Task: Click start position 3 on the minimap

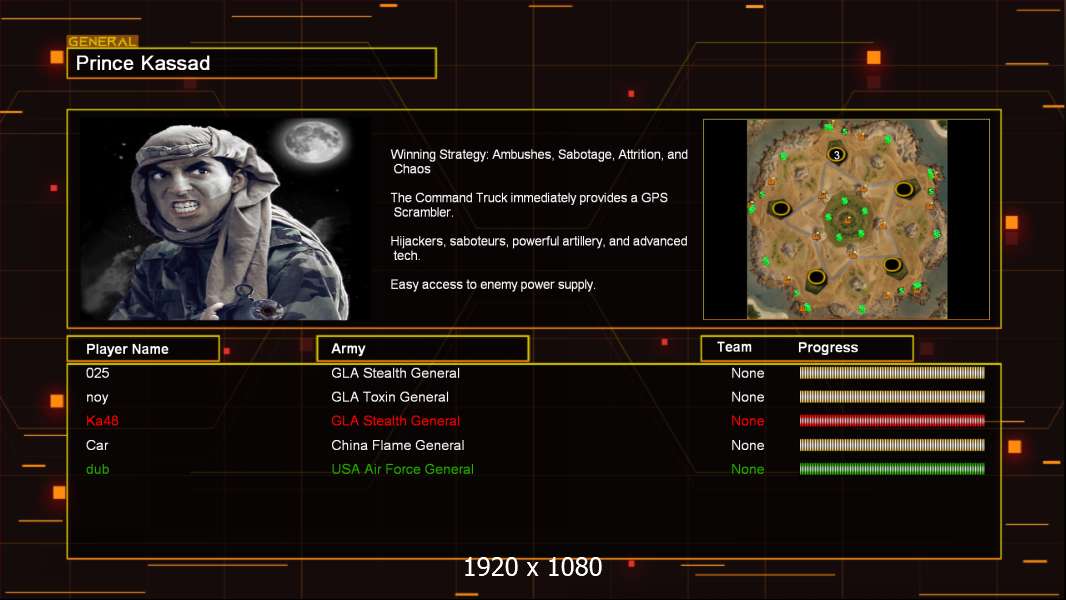Action: [837, 154]
